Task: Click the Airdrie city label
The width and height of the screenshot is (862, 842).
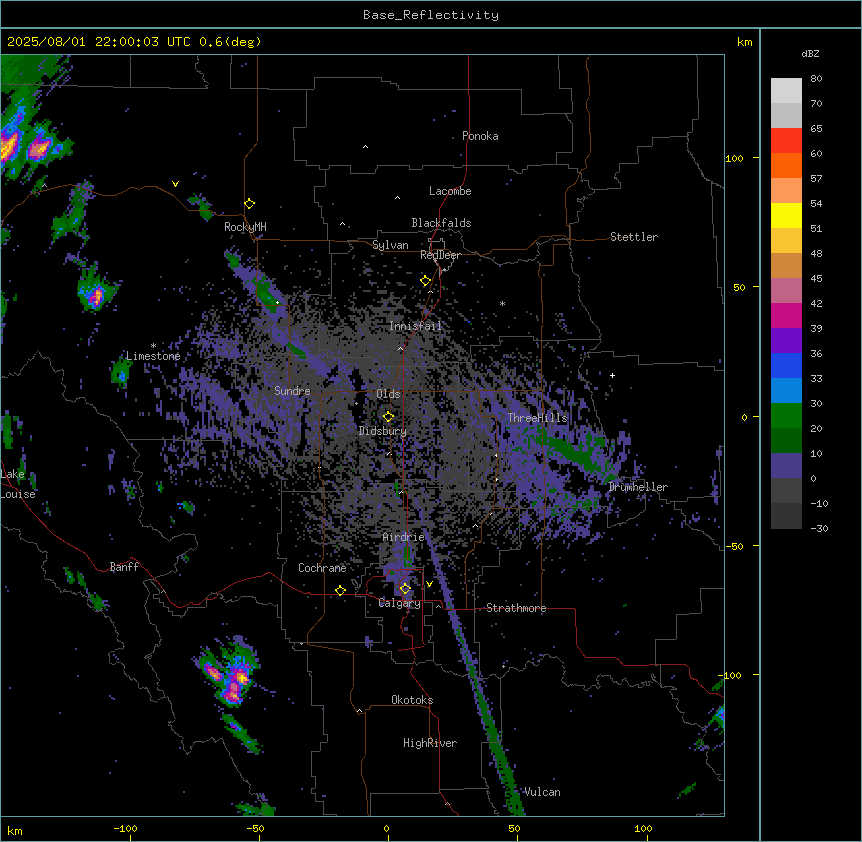Action: (x=404, y=537)
